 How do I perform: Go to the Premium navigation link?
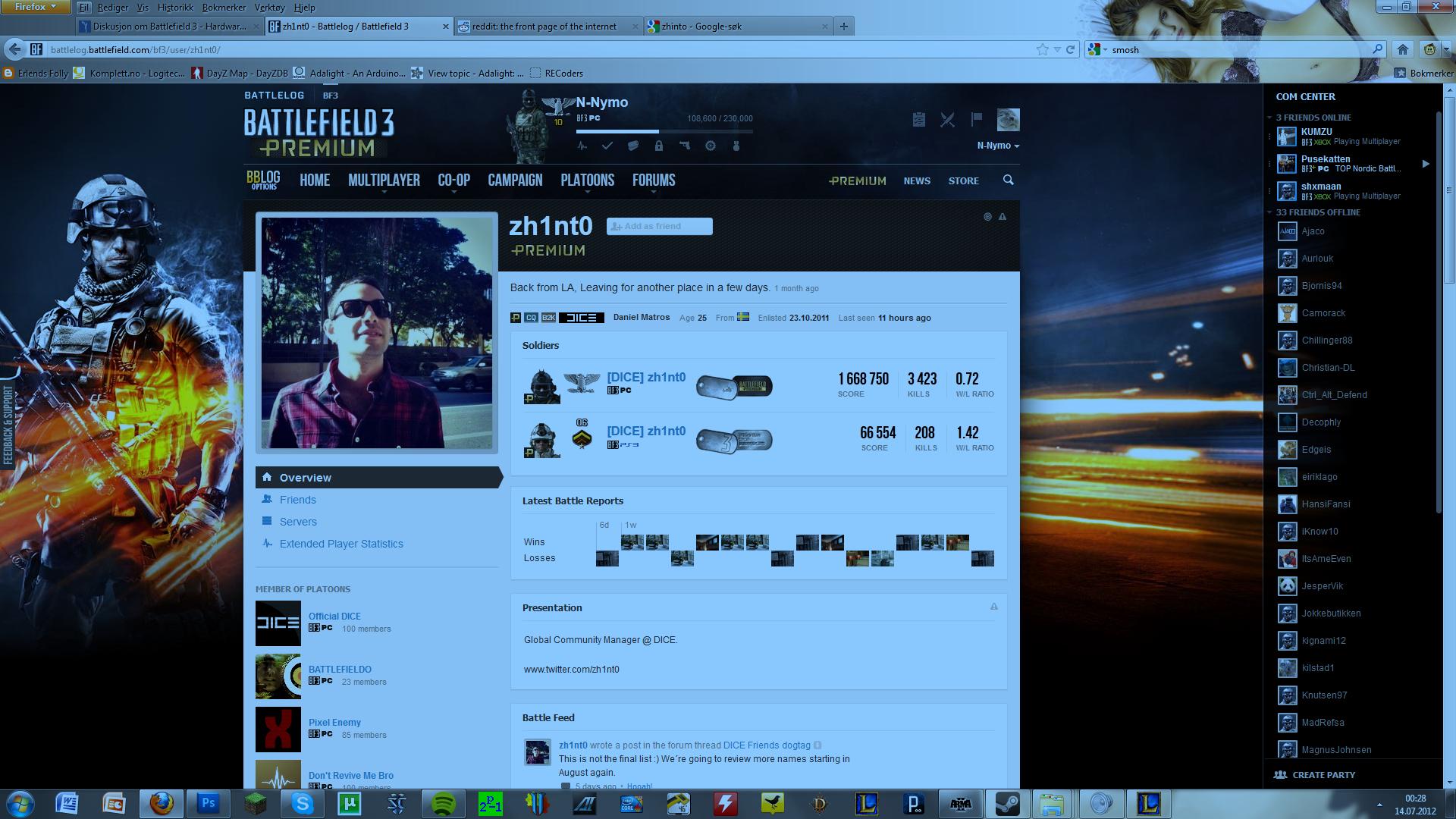coord(858,180)
